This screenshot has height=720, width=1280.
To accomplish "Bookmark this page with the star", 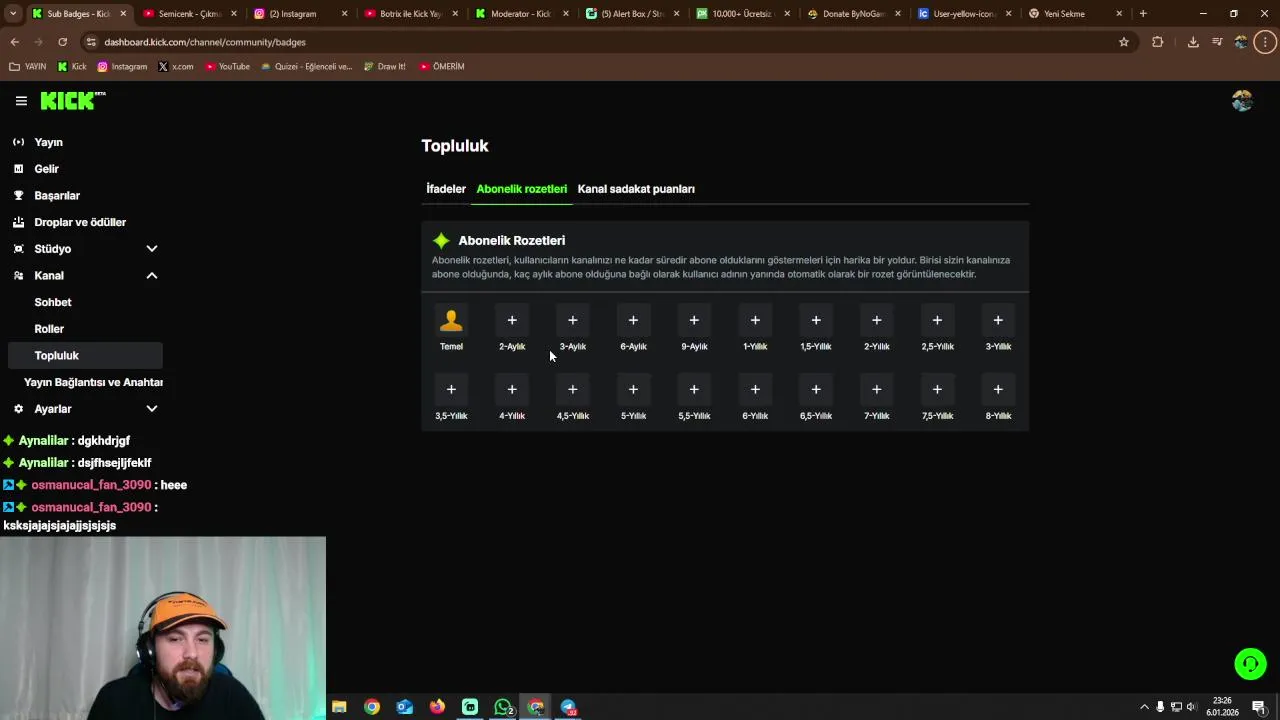I will [x=1124, y=42].
